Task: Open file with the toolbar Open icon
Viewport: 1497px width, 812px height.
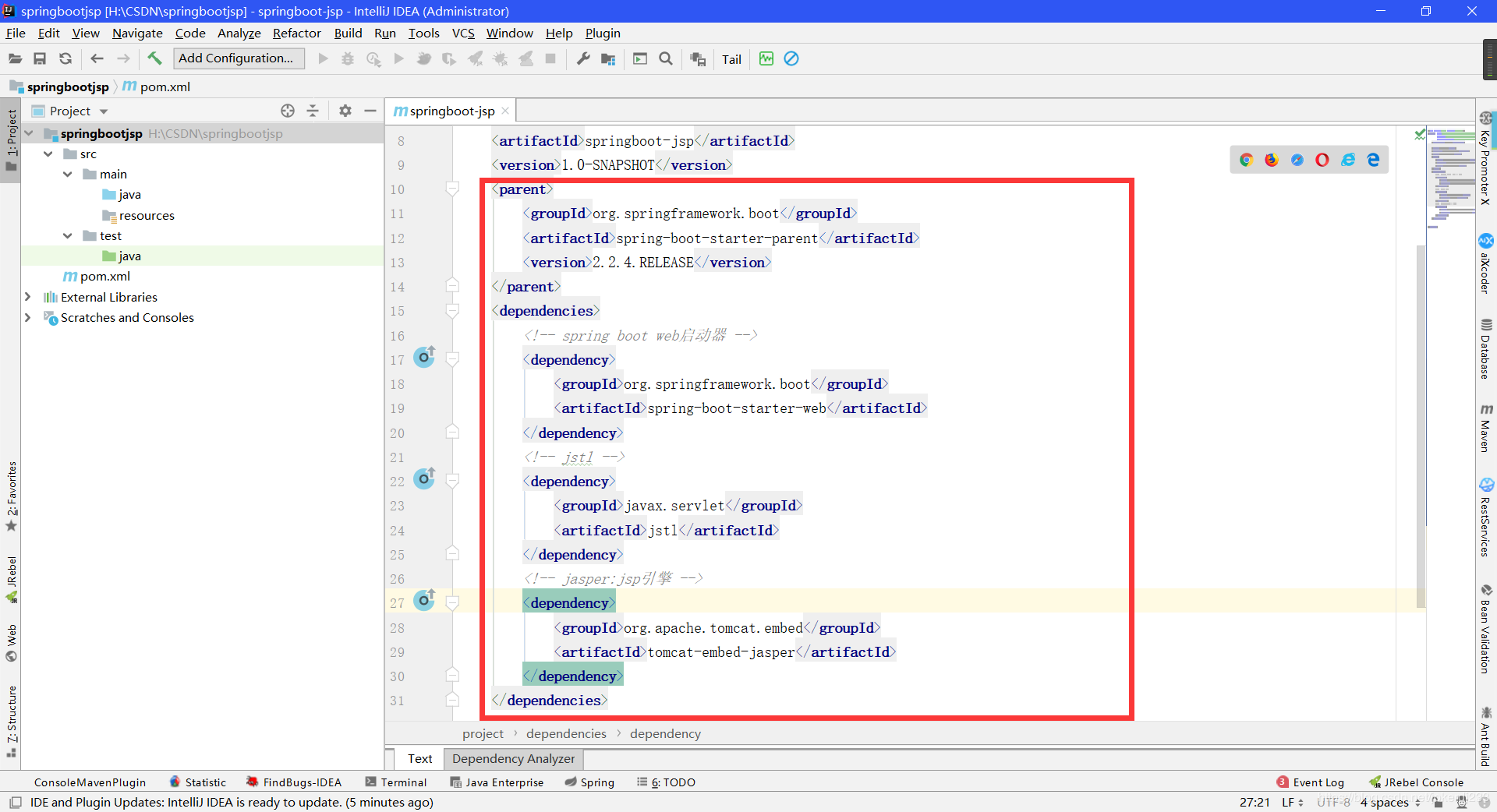Action: tap(15, 58)
